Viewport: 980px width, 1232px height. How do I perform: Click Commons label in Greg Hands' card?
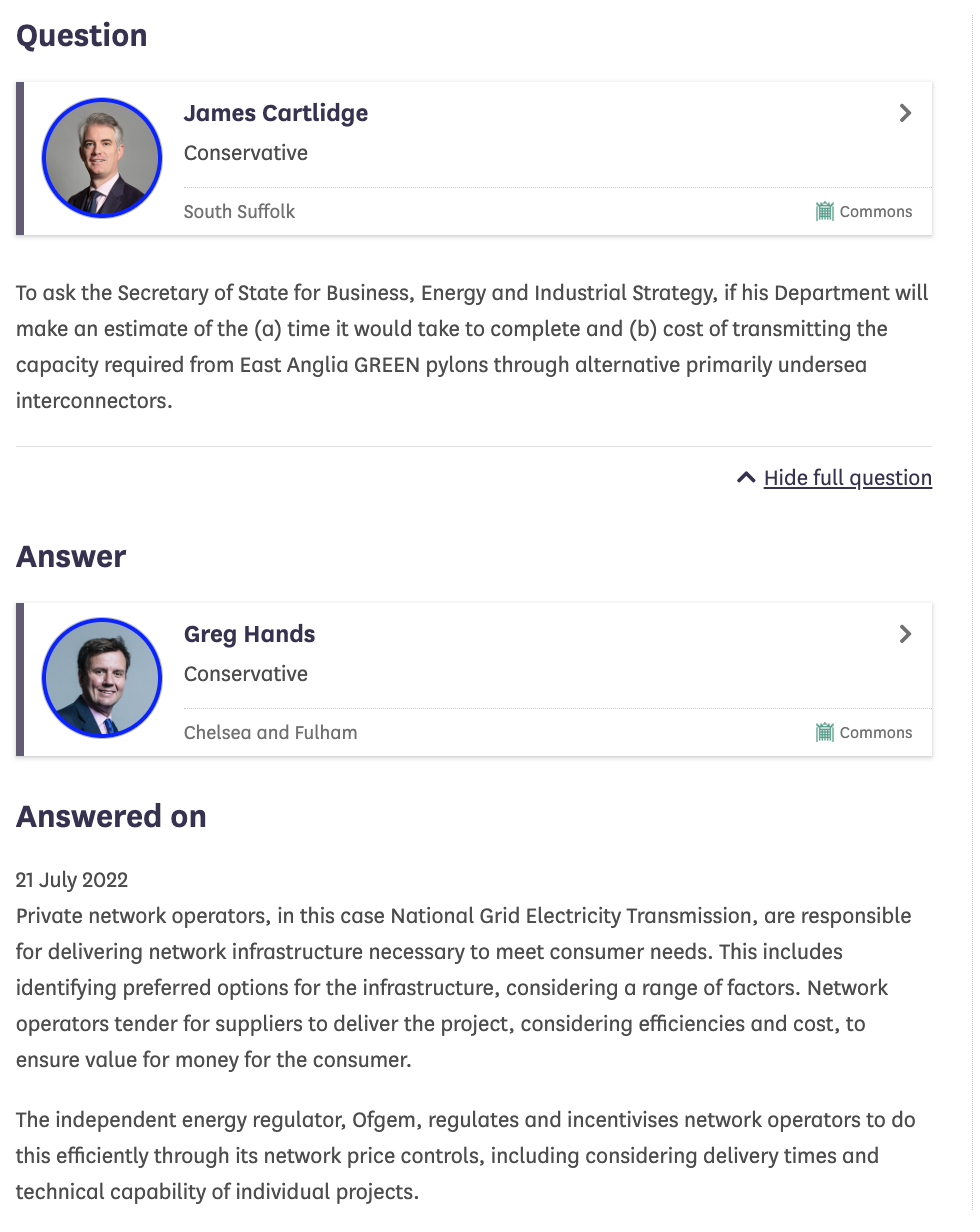[x=875, y=733]
